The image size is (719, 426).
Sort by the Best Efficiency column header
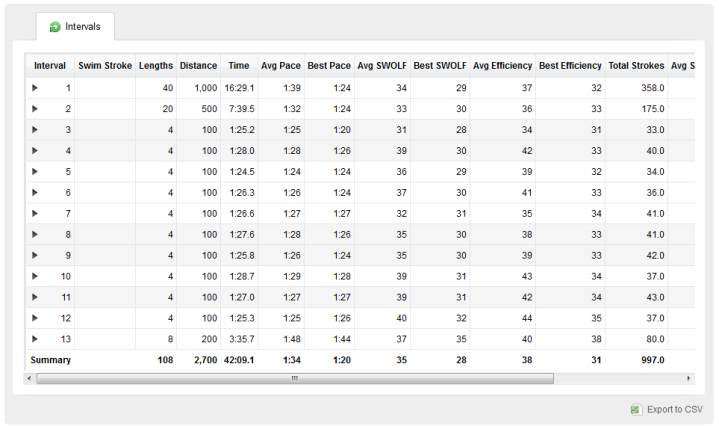(x=570, y=66)
